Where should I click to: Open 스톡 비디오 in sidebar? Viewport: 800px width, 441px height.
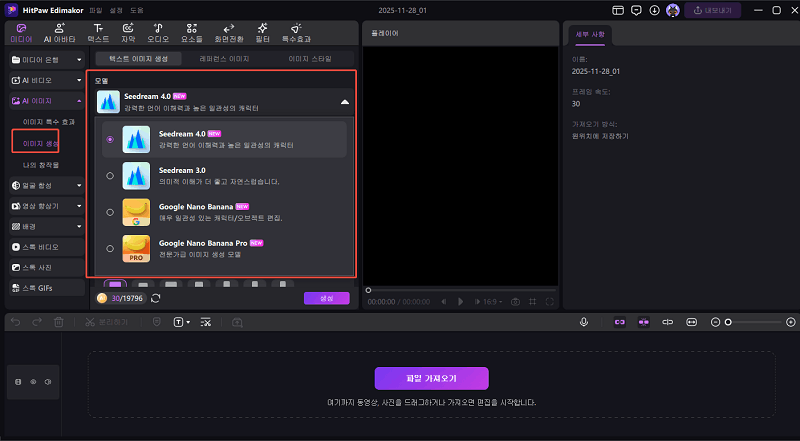point(46,247)
